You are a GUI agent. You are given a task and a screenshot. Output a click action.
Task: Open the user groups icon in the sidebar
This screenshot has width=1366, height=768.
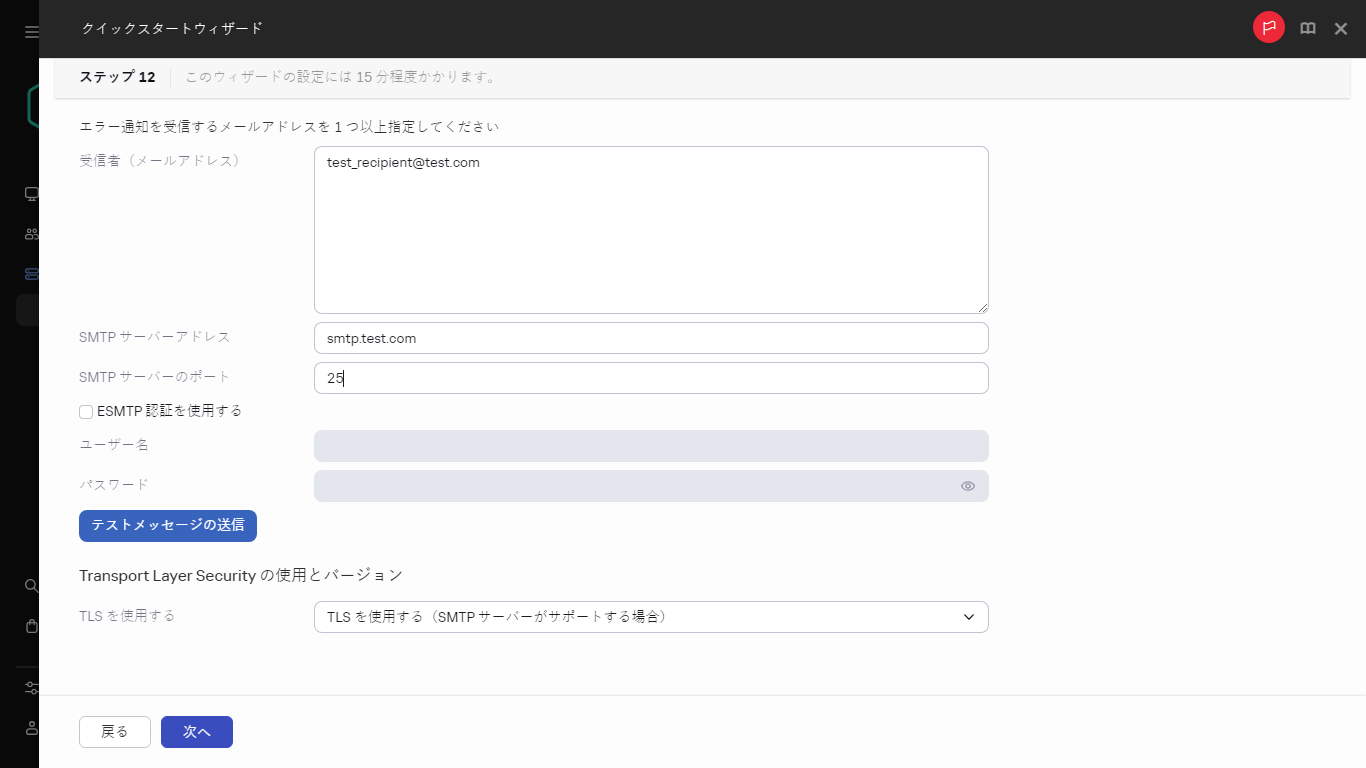pos(30,233)
